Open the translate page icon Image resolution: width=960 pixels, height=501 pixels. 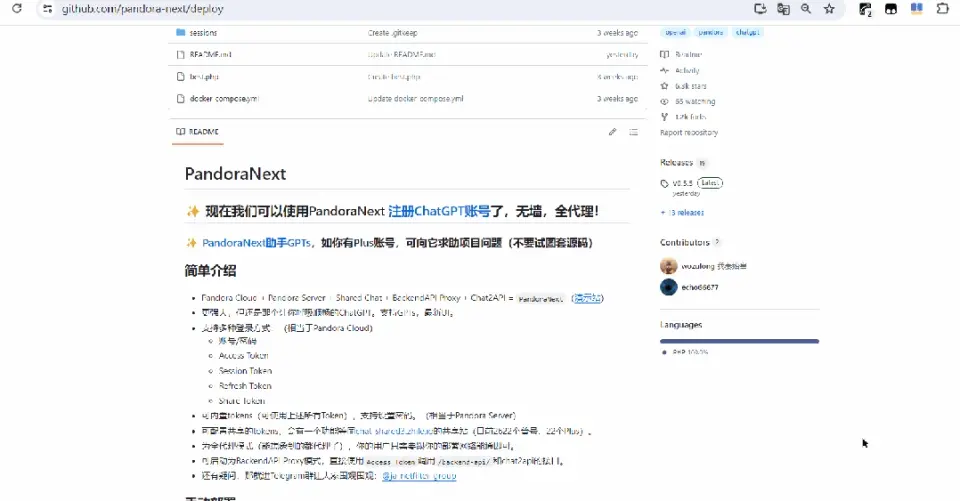coord(783,9)
